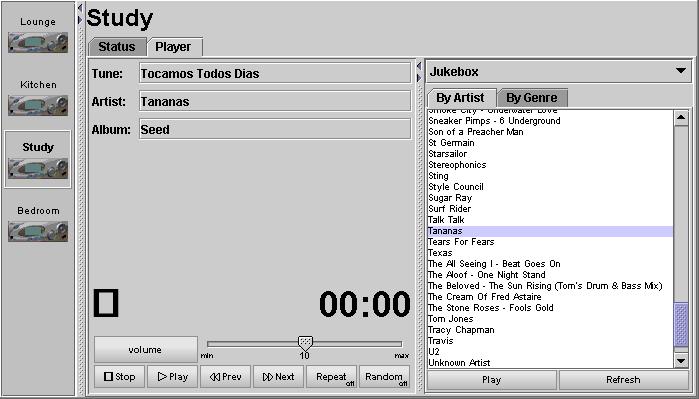Screen dimensions: 699x399
Task: Click the Album field showing Seed
Action: click(275, 130)
